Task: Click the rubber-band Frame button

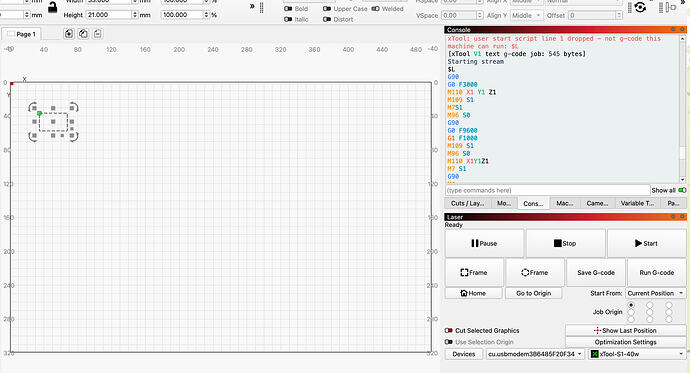Action: click(535, 272)
